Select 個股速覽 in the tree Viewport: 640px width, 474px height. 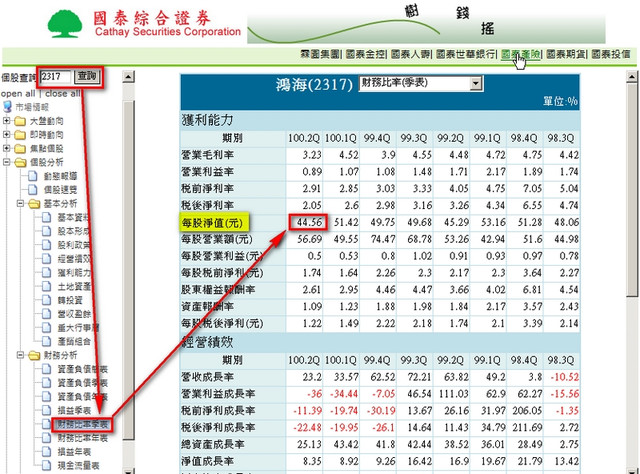tap(60, 190)
